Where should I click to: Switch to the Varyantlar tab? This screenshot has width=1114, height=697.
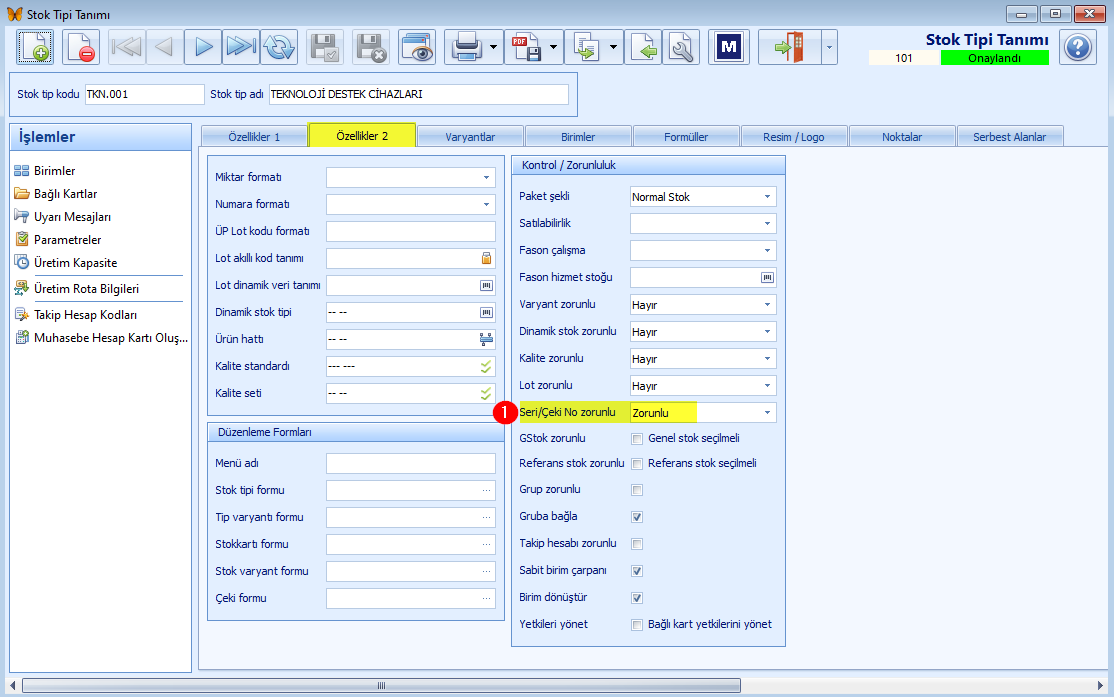tap(470, 137)
